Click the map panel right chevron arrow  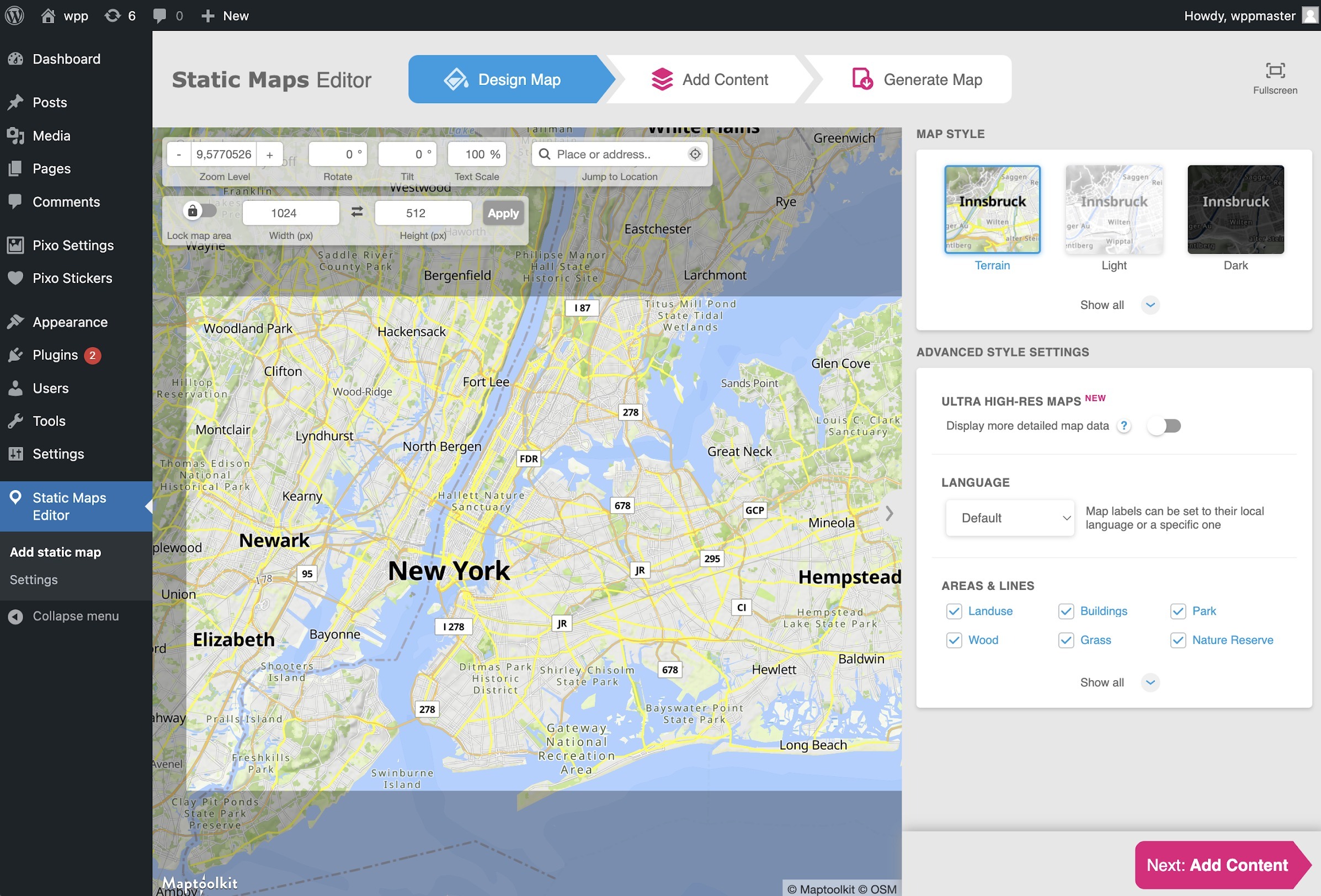pos(889,514)
